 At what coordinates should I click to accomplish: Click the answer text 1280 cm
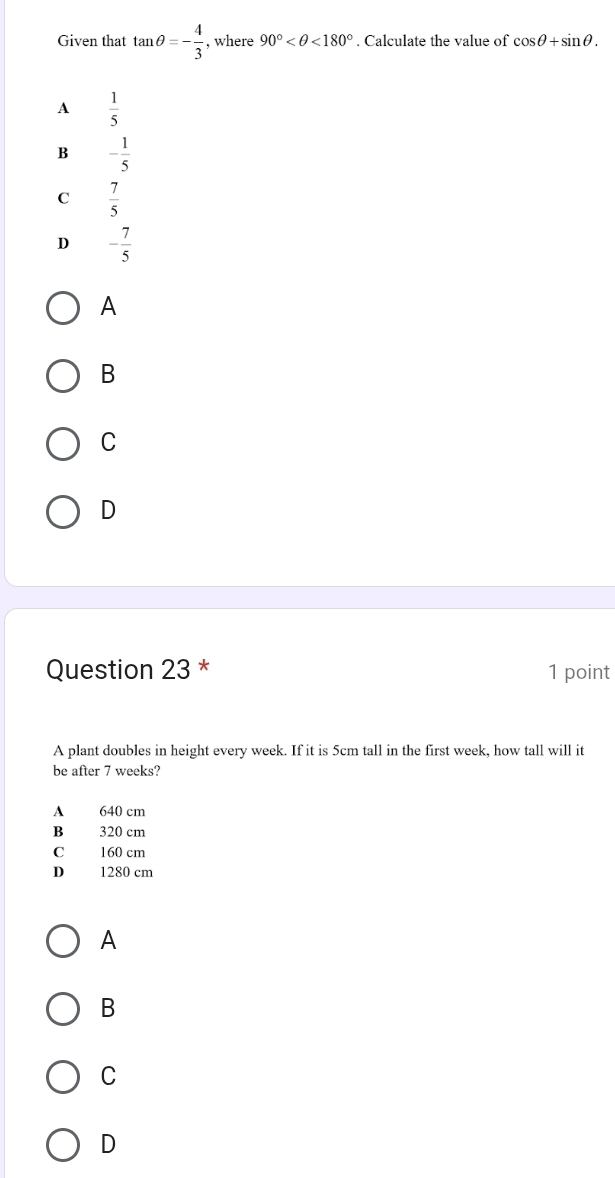(127, 873)
